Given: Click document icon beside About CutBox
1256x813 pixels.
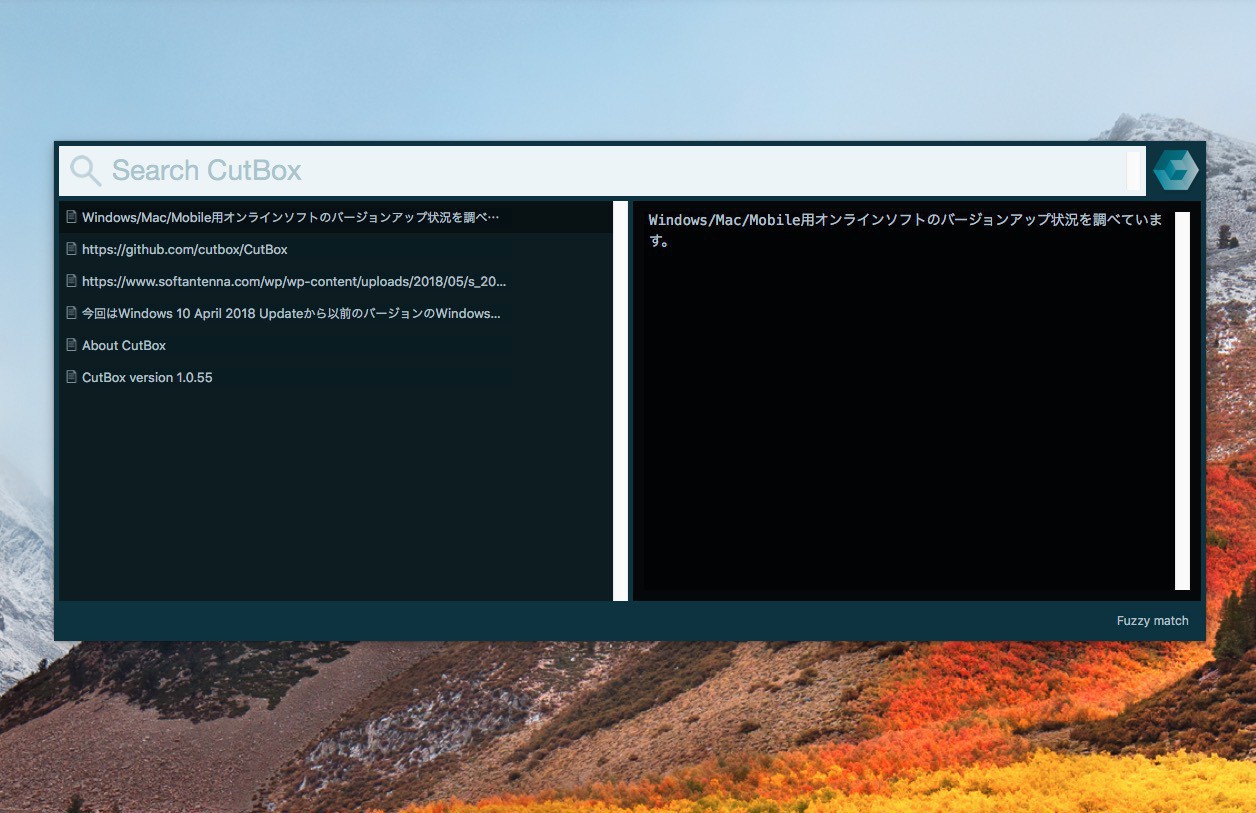Looking at the screenshot, I should (71, 344).
